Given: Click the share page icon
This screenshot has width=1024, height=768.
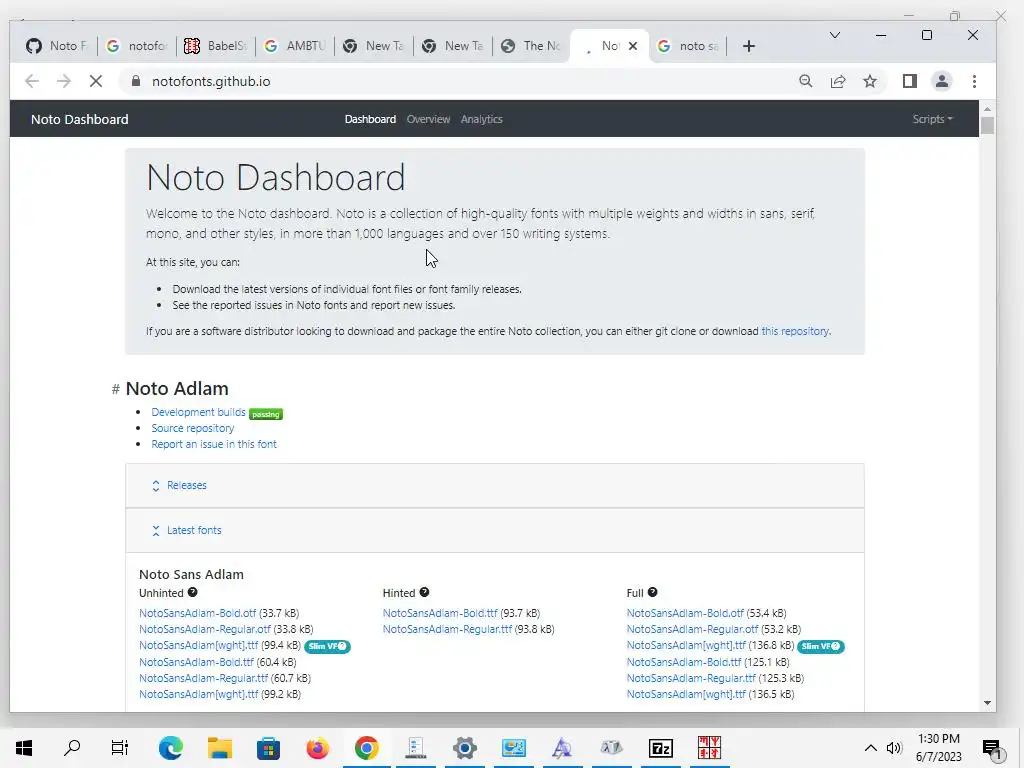Looking at the screenshot, I should coord(838,81).
